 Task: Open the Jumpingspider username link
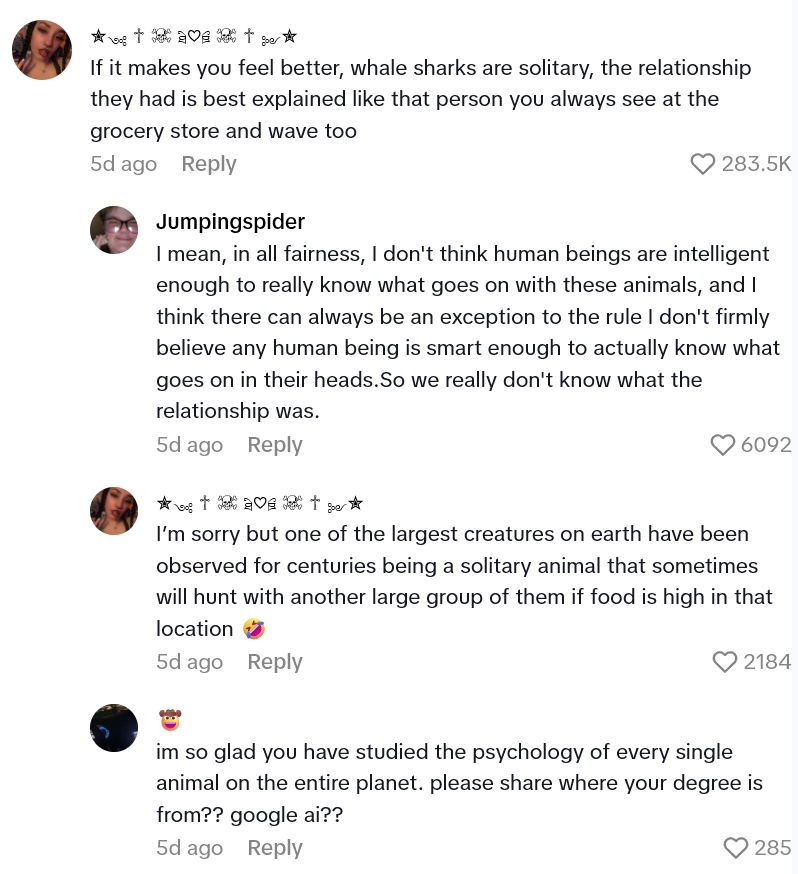pyautogui.click(x=230, y=221)
